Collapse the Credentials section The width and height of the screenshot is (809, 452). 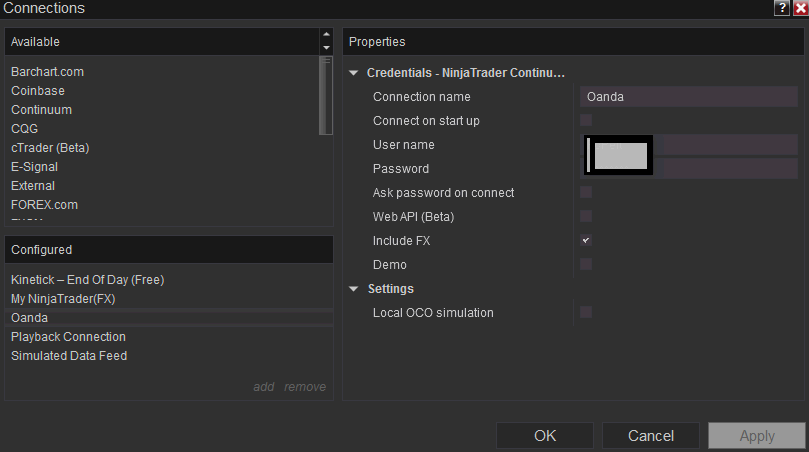pos(353,73)
